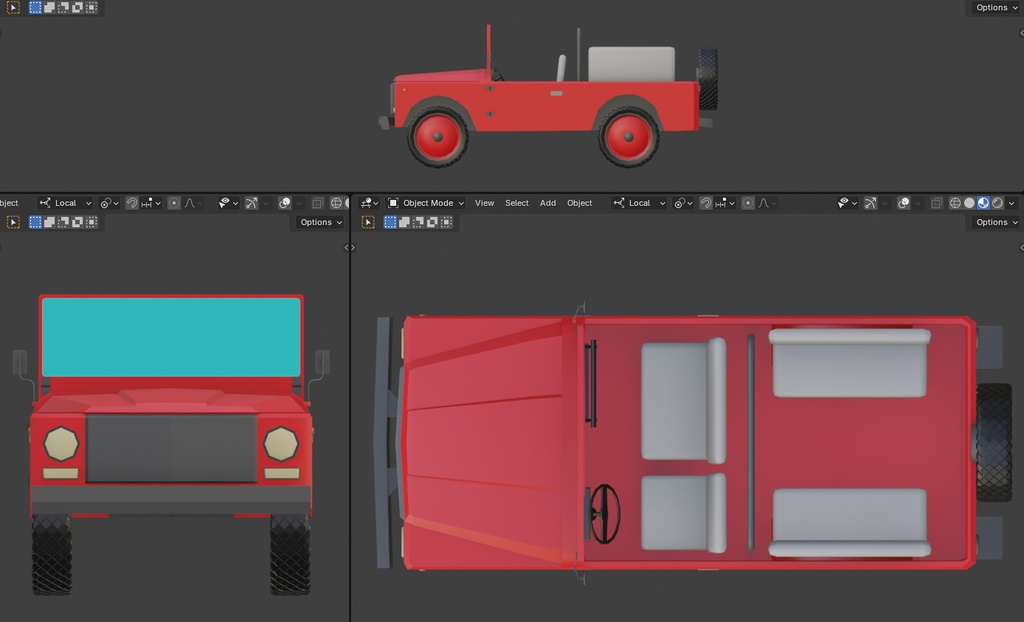The image size is (1024, 622).
Task: Open the editor type menu in the top-view viewport
Action: (x=369, y=203)
